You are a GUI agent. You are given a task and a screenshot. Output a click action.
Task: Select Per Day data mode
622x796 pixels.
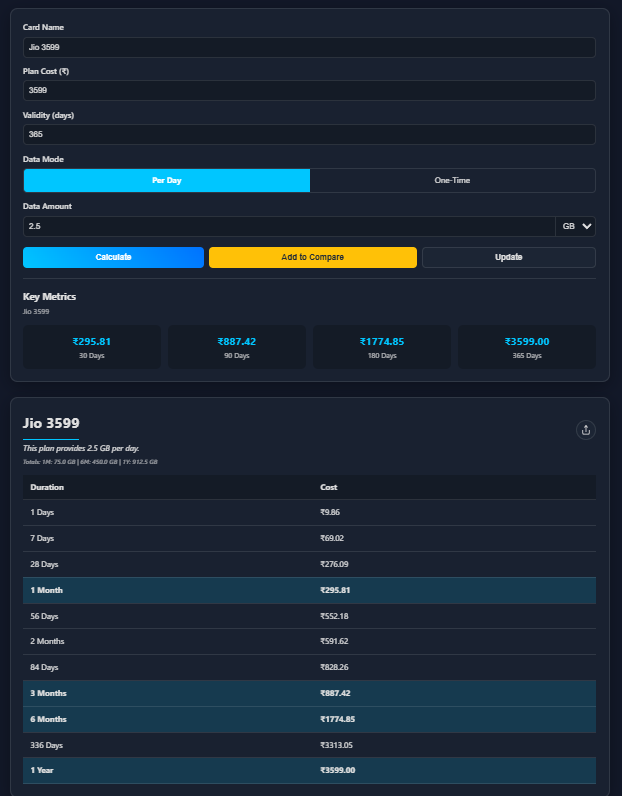click(167, 180)
